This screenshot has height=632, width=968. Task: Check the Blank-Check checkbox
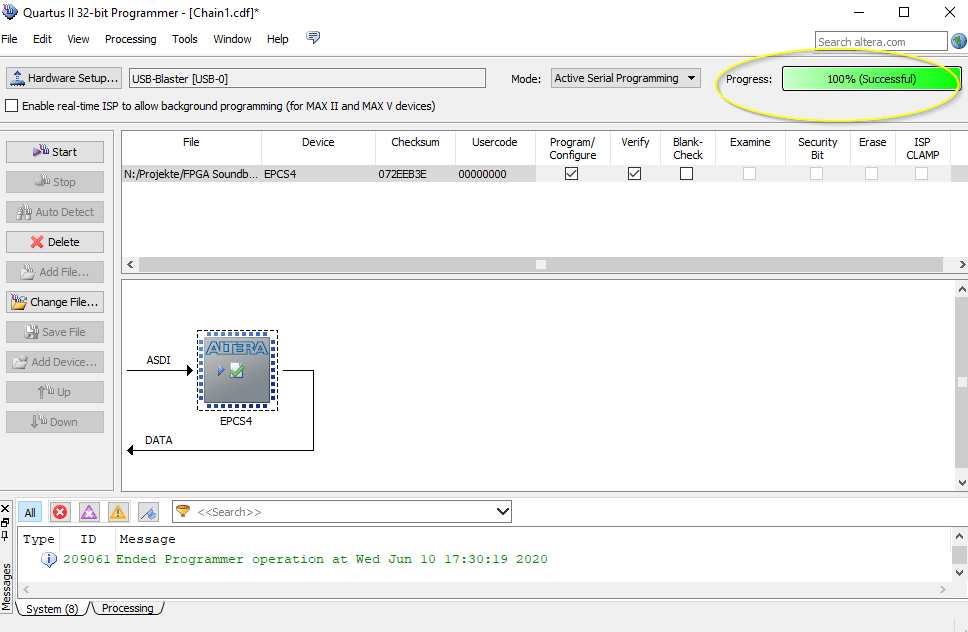686,173
